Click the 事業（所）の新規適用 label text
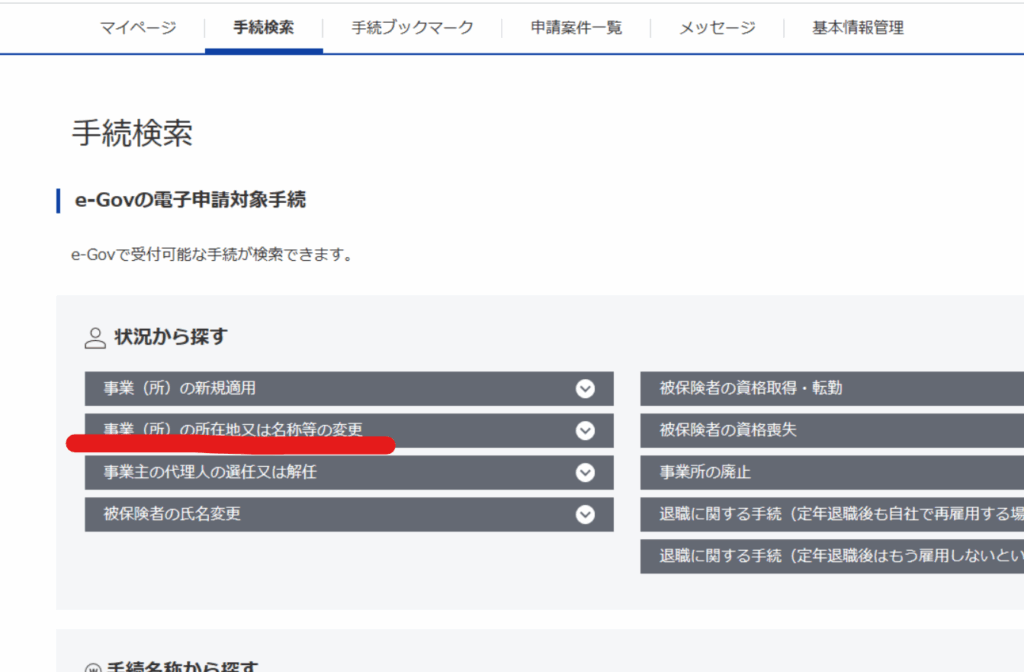This screenshot has width=1024, height=672. (186, 389)
